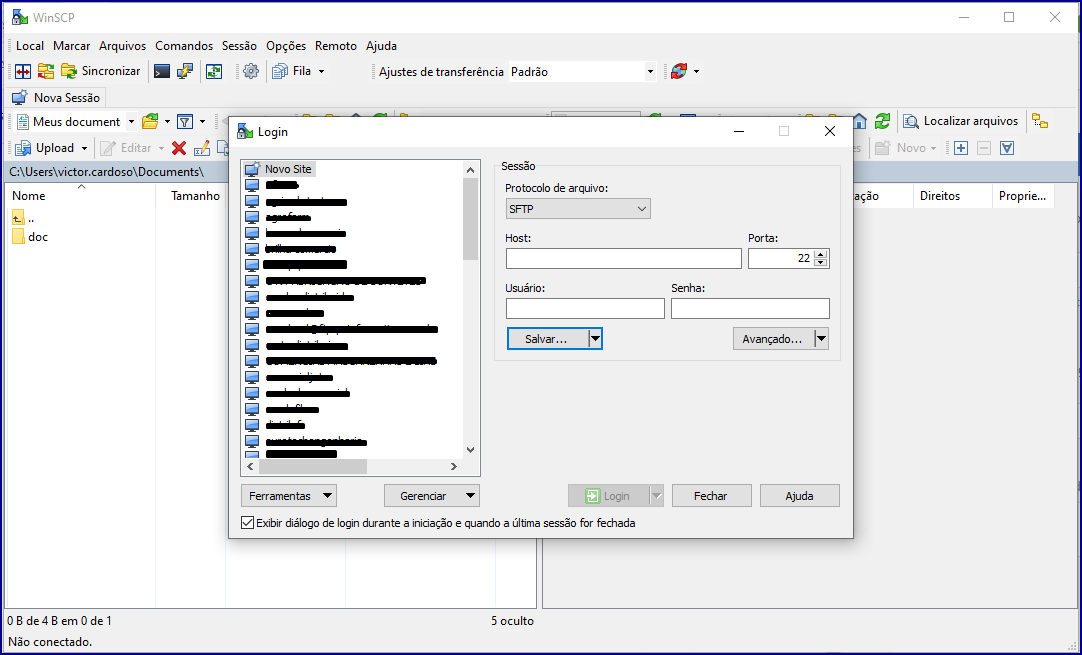The image size is (1082, 655).
Task: Click the remote panel green refresh icon
Action: click(882, 121)
